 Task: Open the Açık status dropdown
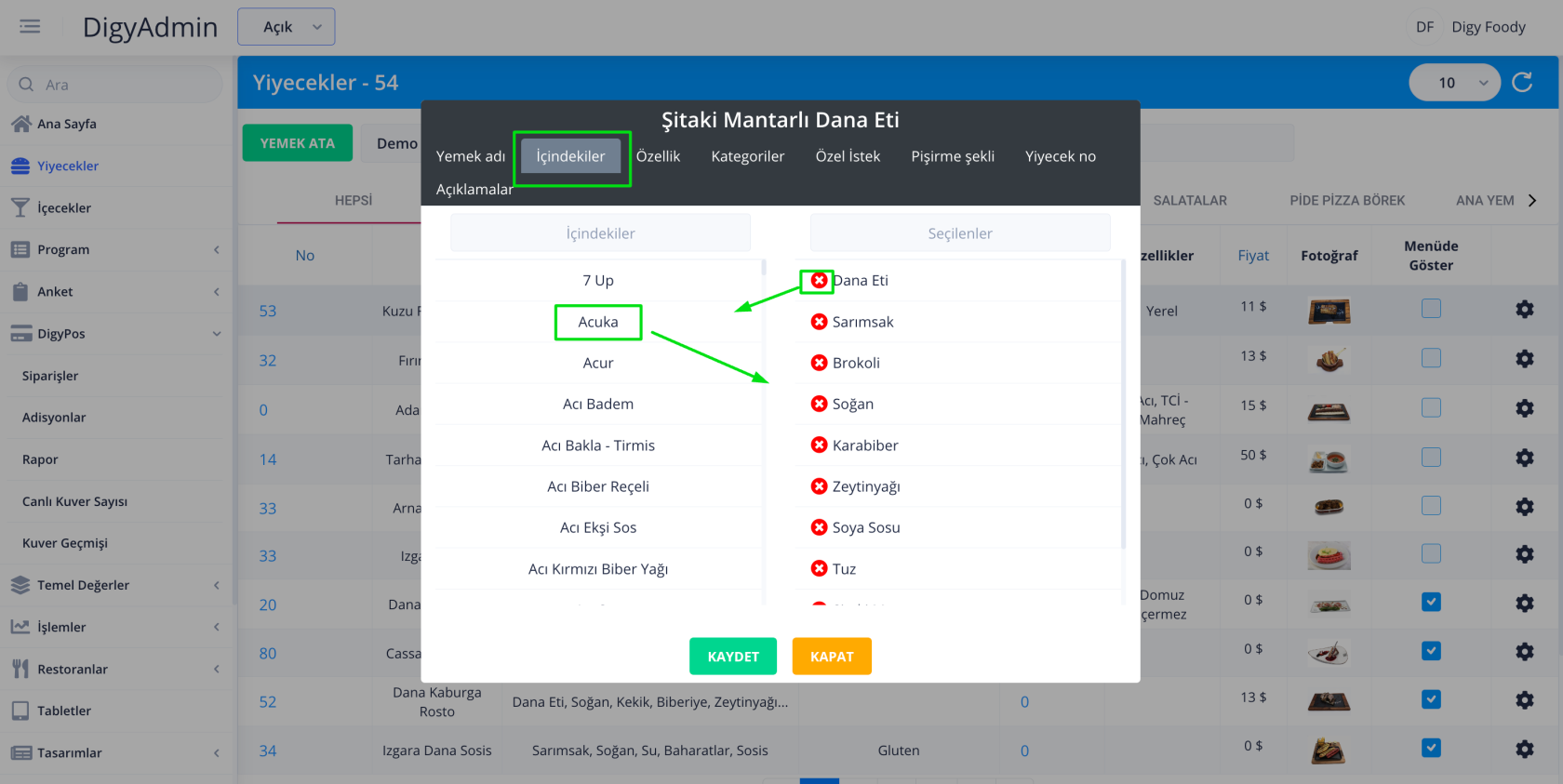point(287,27)
